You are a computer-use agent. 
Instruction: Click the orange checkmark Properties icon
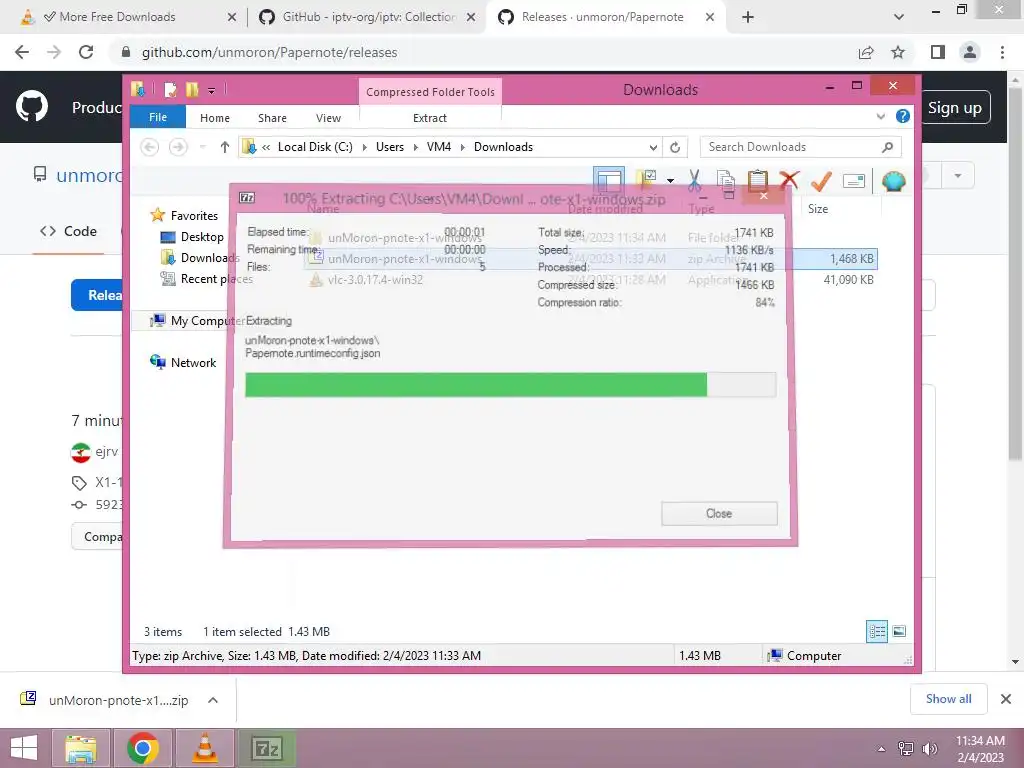tap(821, 181)
